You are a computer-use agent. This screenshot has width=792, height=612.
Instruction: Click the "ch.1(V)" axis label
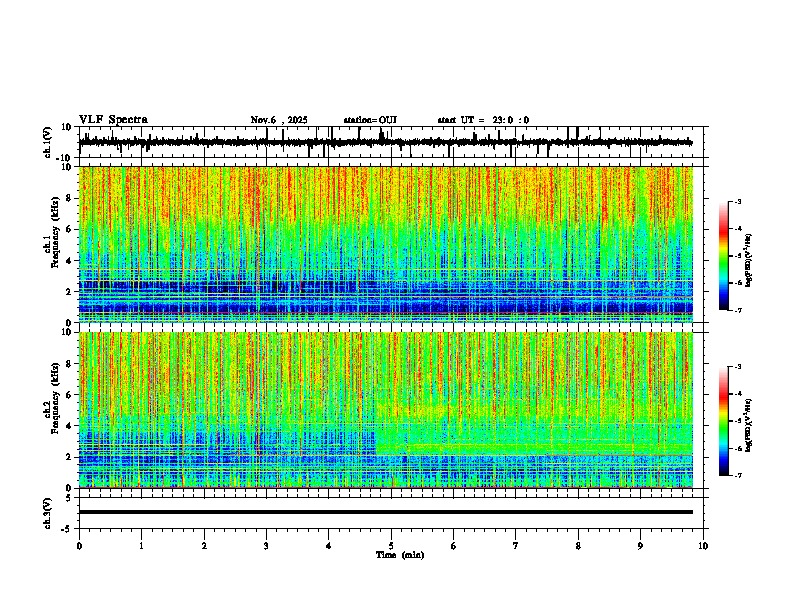click(x=48, y=142)
